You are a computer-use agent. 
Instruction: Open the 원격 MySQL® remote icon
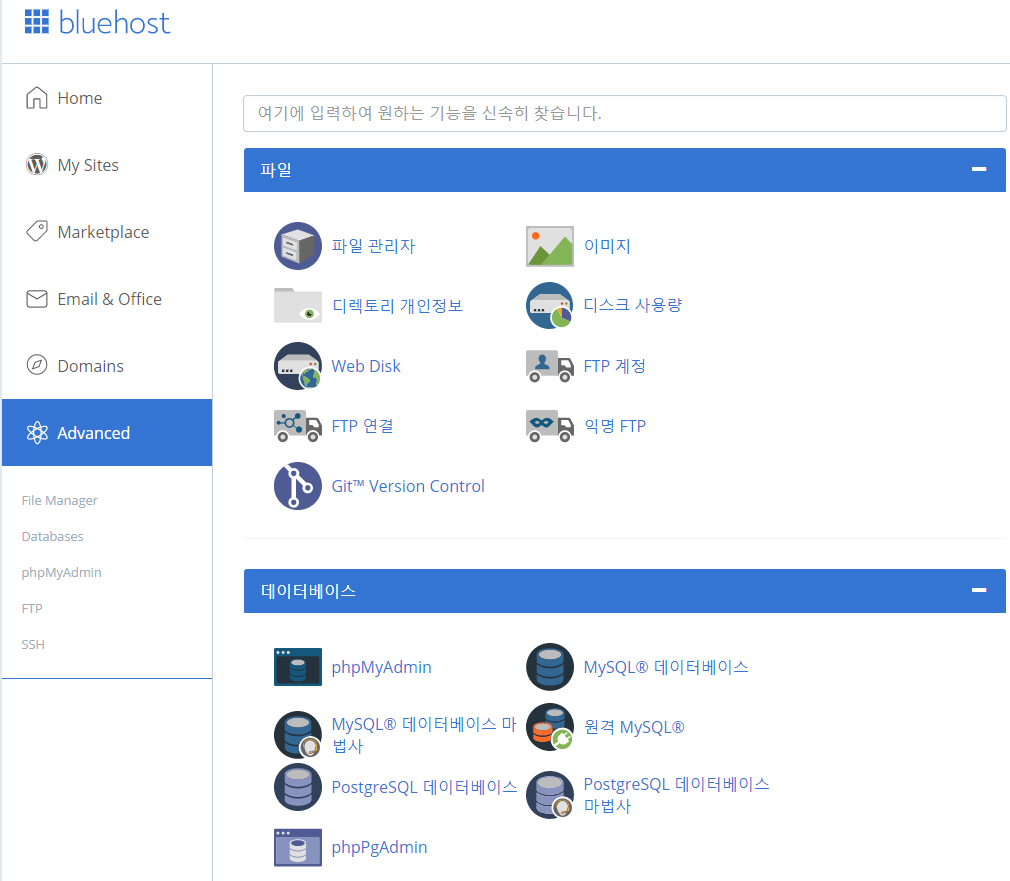(x=549, y=727)
